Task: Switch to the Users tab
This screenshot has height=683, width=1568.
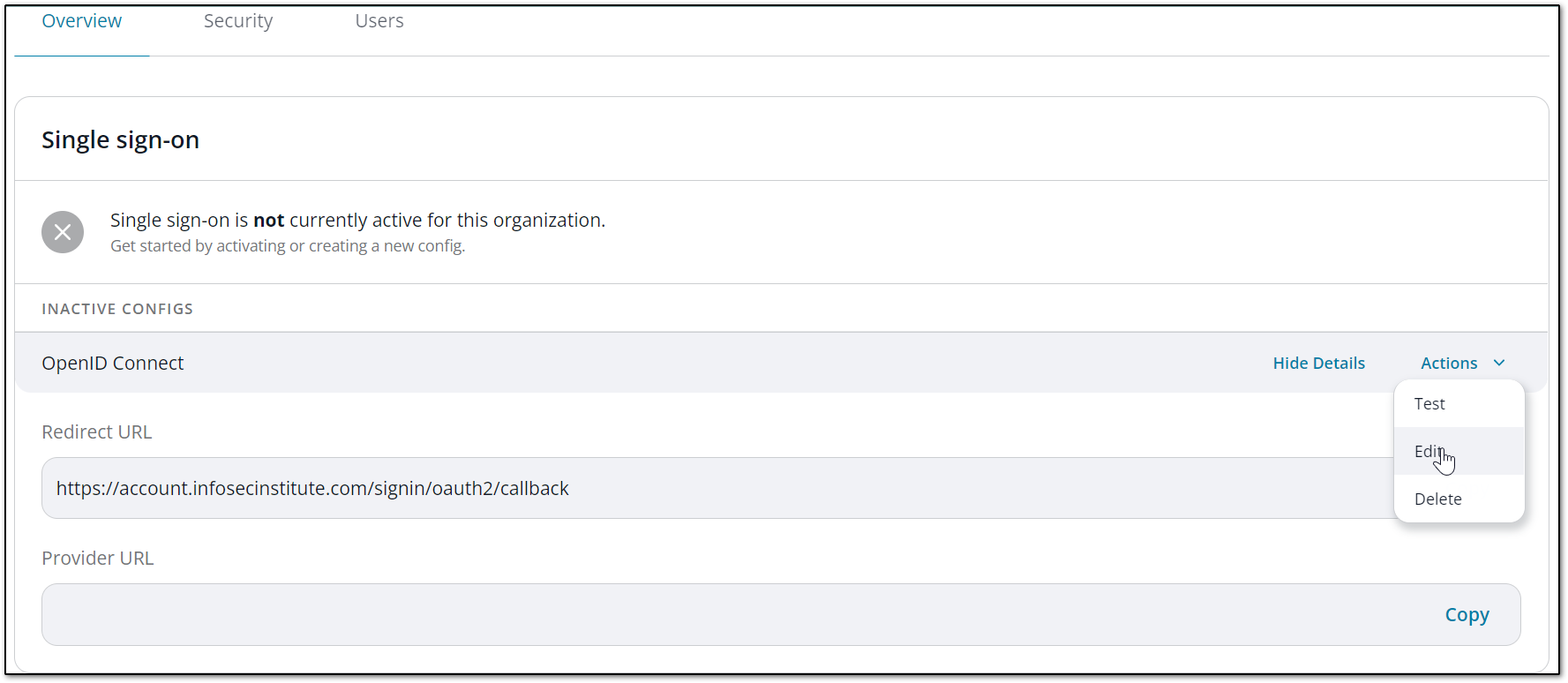Action: point(379,20)
